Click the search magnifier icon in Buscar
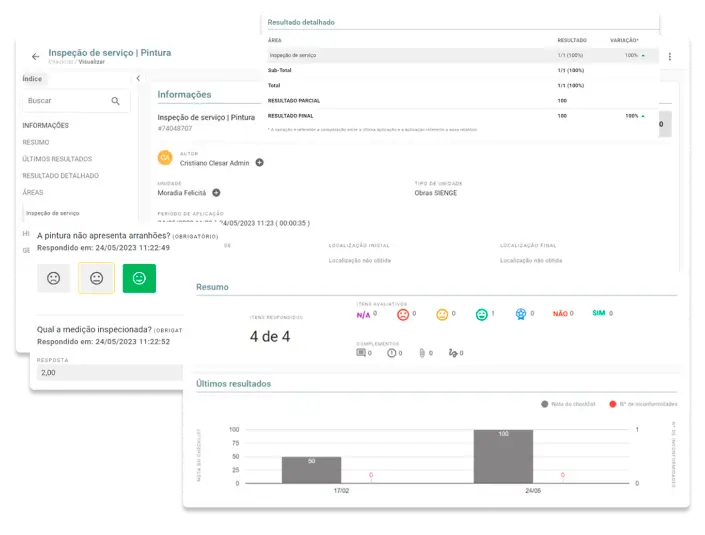 coord(116,101)
